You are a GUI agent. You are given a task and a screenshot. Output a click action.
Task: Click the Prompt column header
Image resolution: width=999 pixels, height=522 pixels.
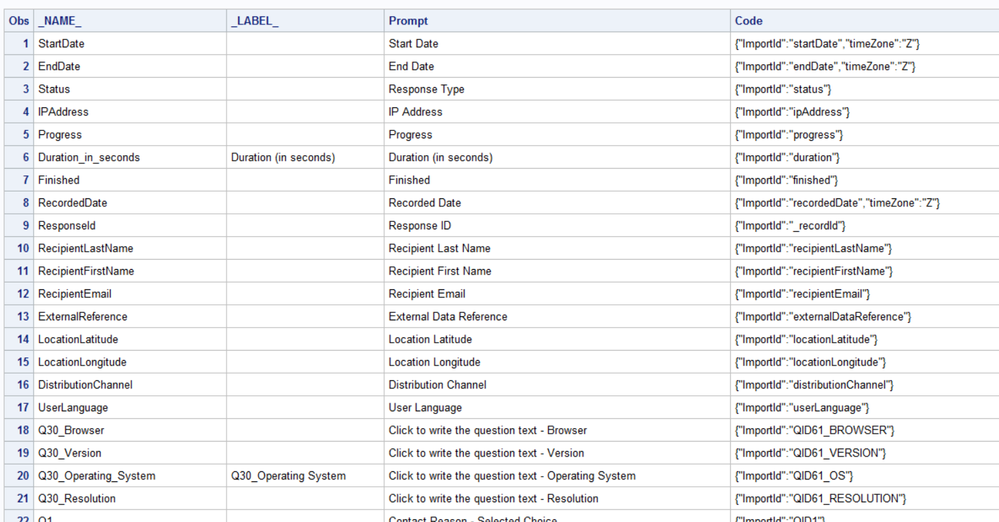pyautogui.click(x=408, y=21)
